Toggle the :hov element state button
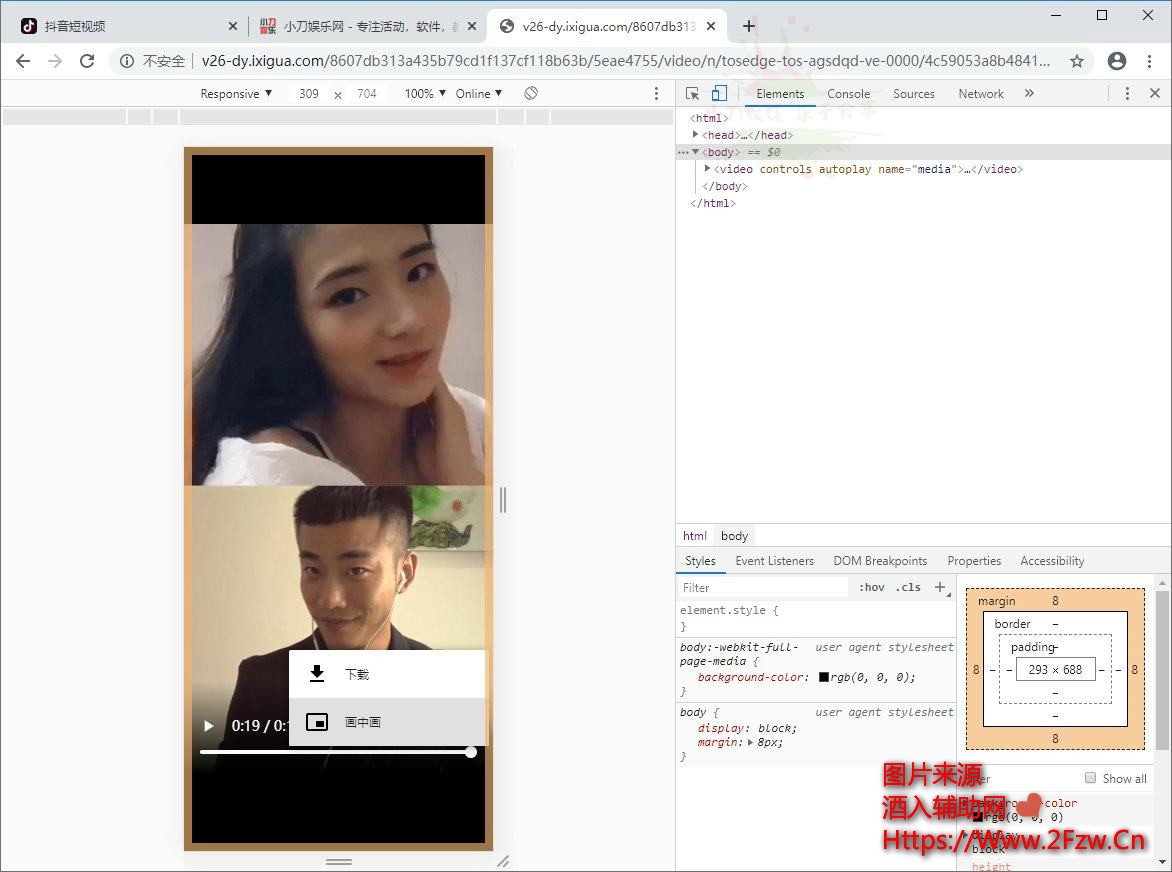The height and width of the screenshot is (872, 1172). click(872, 587)
